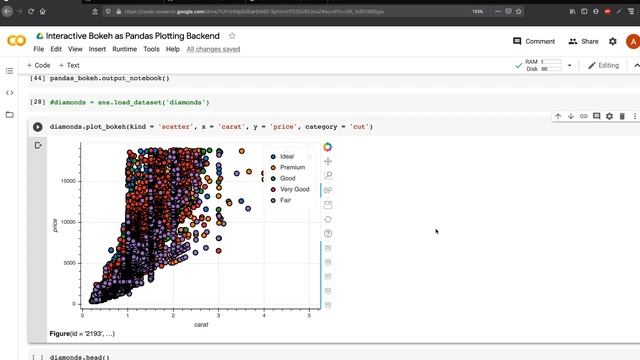Copy link to cell icon
640x360 pixels.
584,116
